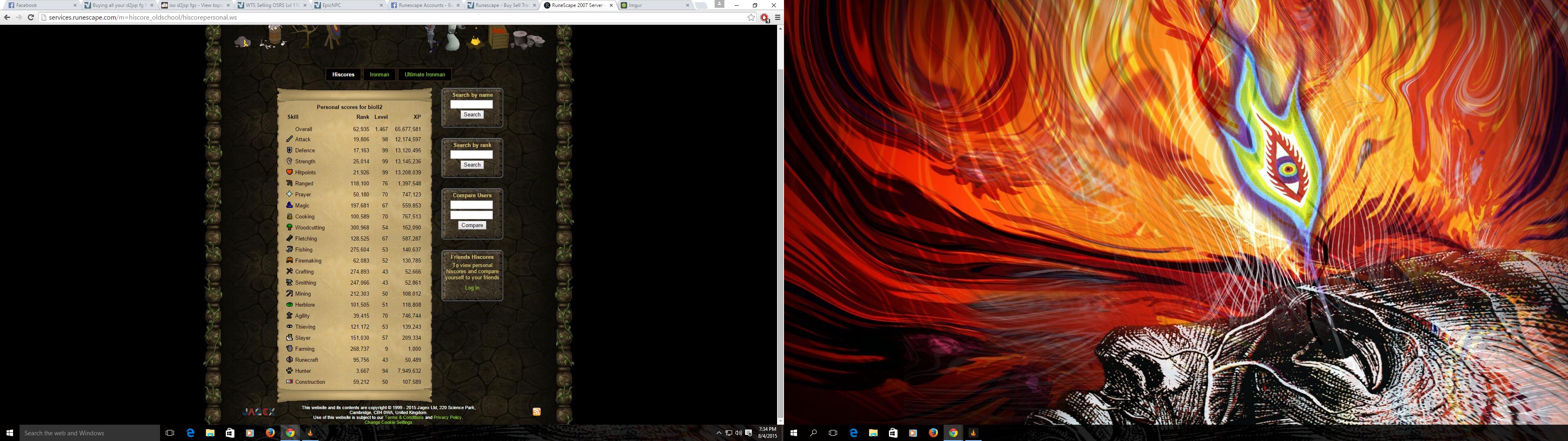Click 'Search the web and Windows' box
Screen dimensions: 1568x441
(89, 433)
